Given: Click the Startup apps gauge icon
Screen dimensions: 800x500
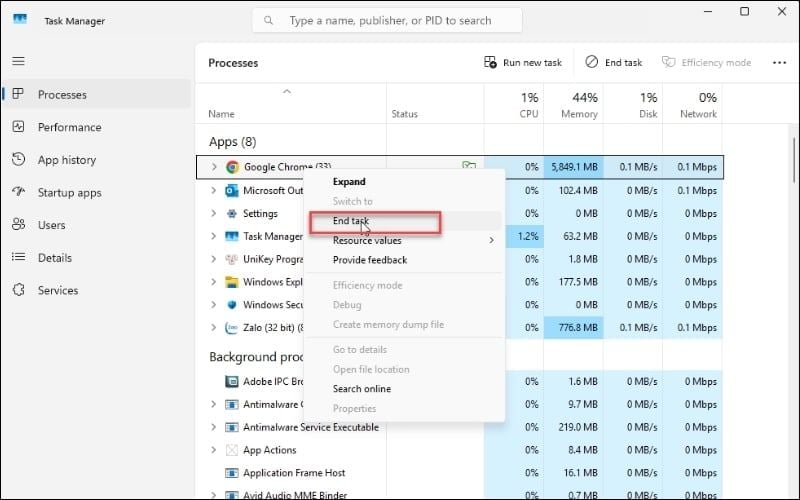Looking at the screenshot, I should [18, 192].
